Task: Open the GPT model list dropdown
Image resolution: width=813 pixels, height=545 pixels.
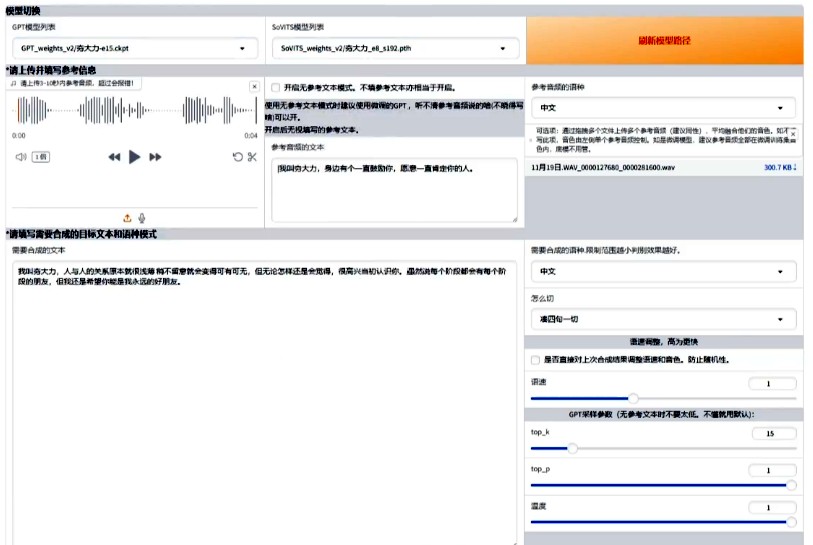Action: tap(134, 48)
